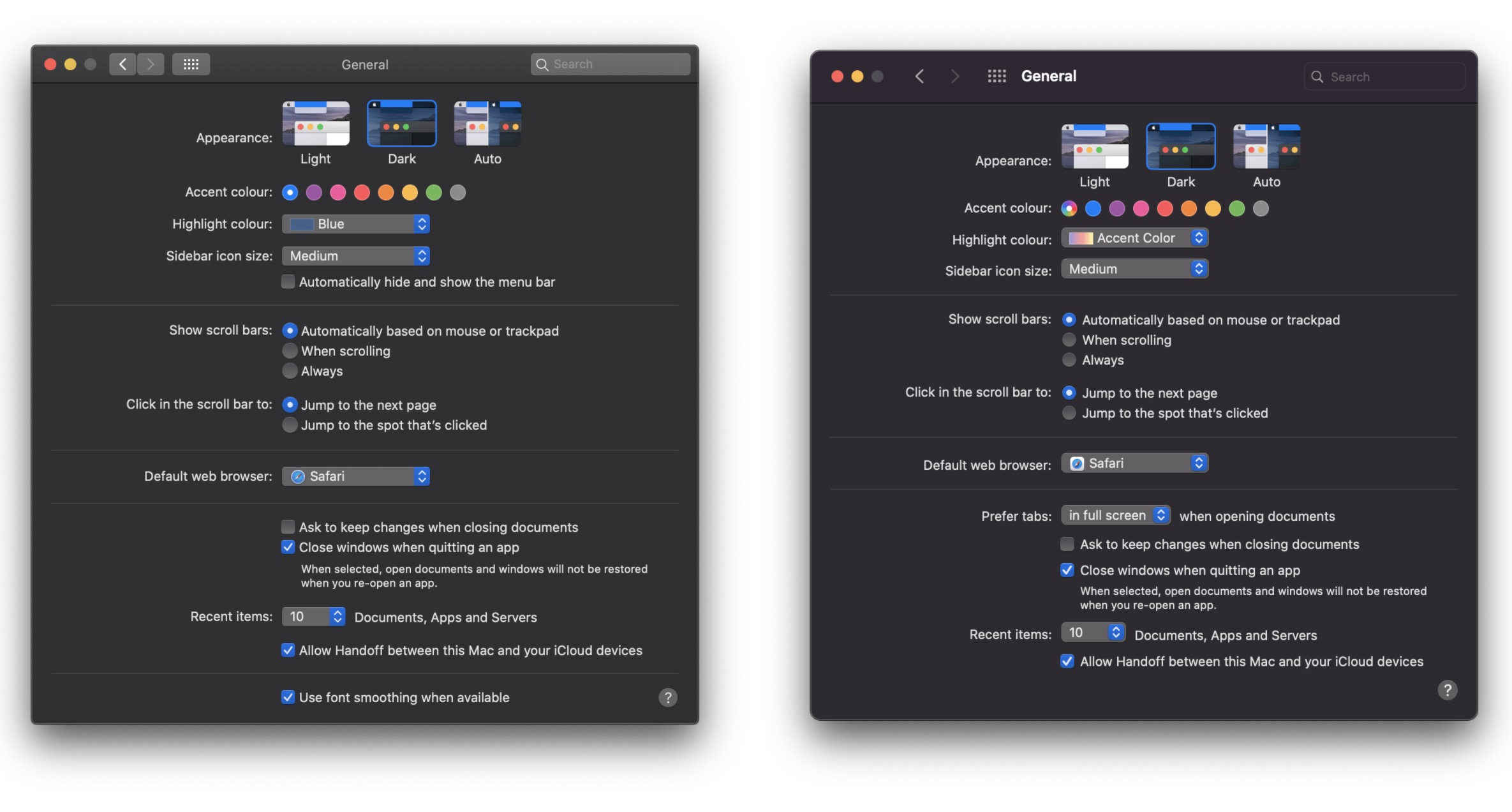Open Highlight colour Blue dropdown

[x=355, y=224]
